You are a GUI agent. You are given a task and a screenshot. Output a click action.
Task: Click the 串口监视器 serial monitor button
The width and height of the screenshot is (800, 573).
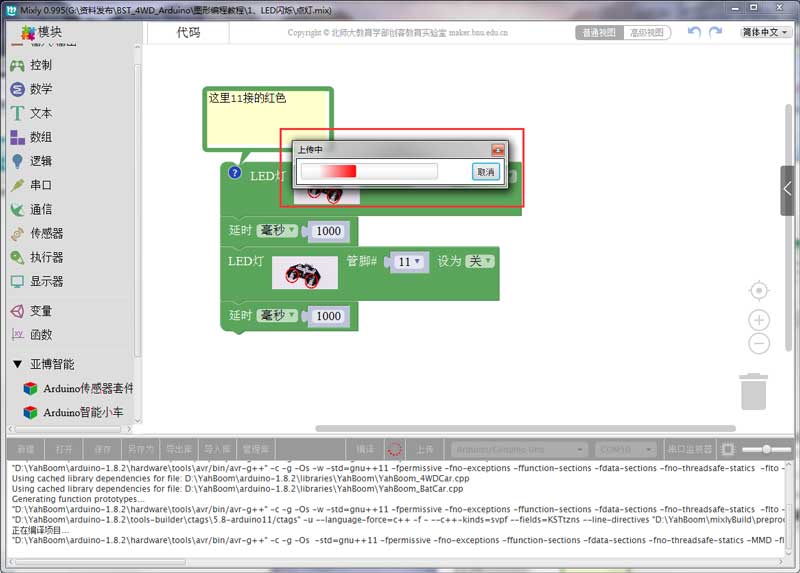point(690,450)
